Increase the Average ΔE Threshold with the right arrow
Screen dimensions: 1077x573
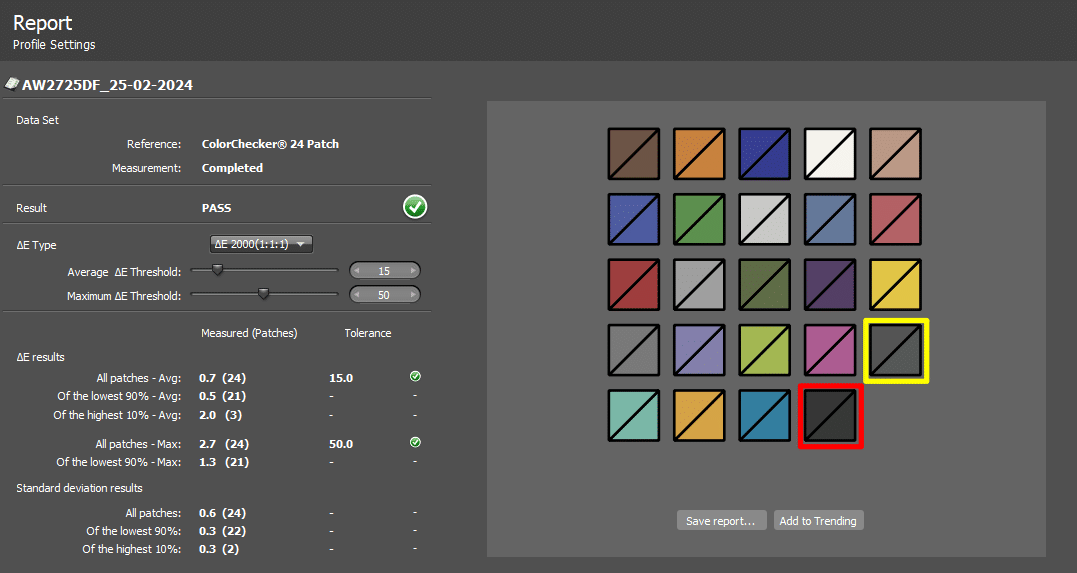coord(413,271)
